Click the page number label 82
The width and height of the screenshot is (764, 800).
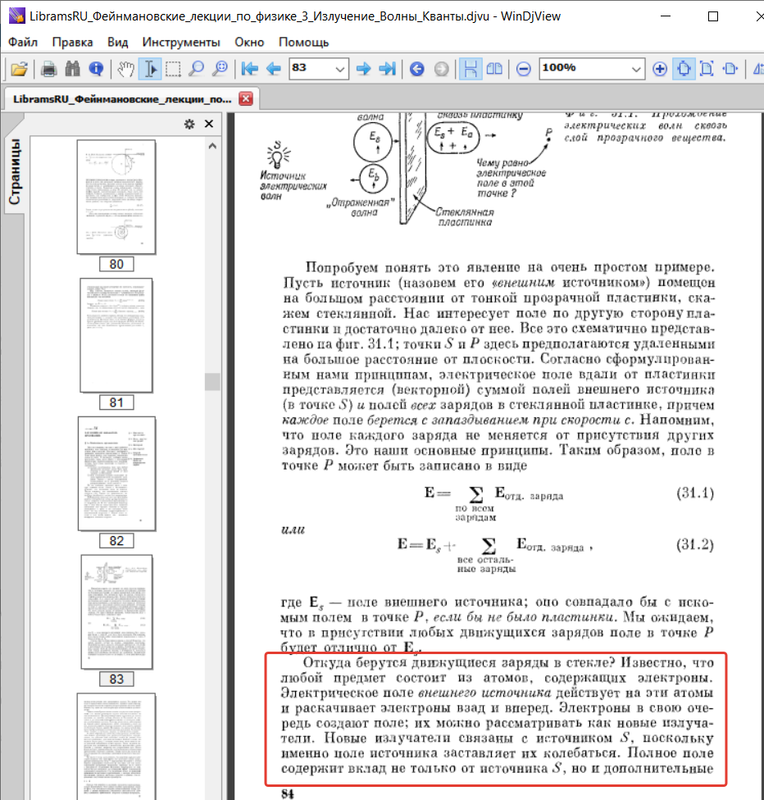[116, 541]
